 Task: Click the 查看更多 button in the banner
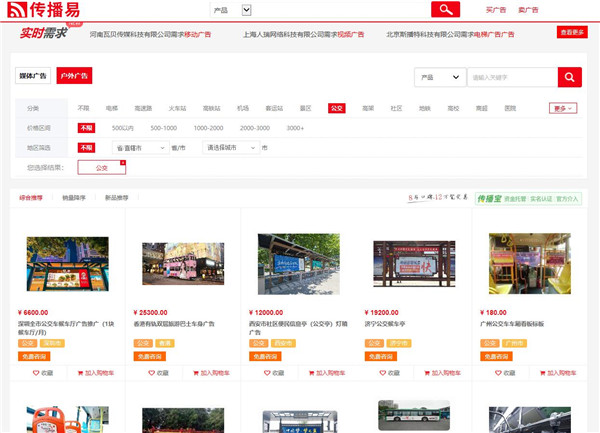572,33
